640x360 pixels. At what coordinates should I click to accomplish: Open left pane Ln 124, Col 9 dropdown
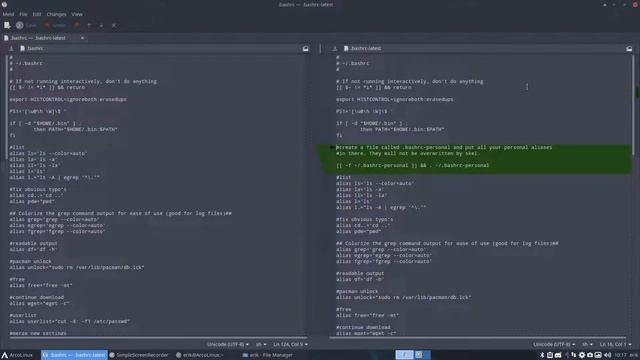290,344
